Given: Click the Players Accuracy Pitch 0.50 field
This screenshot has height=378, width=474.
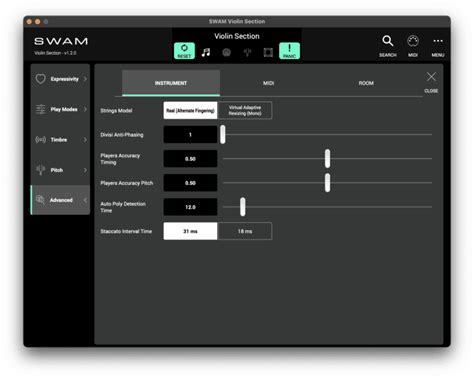Looking at the screenshot, I should coord(190,183).
